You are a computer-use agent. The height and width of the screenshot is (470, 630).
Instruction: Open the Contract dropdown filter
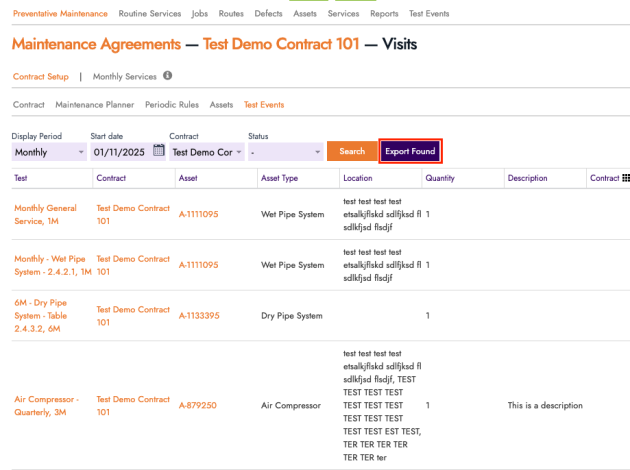point(203,152)
